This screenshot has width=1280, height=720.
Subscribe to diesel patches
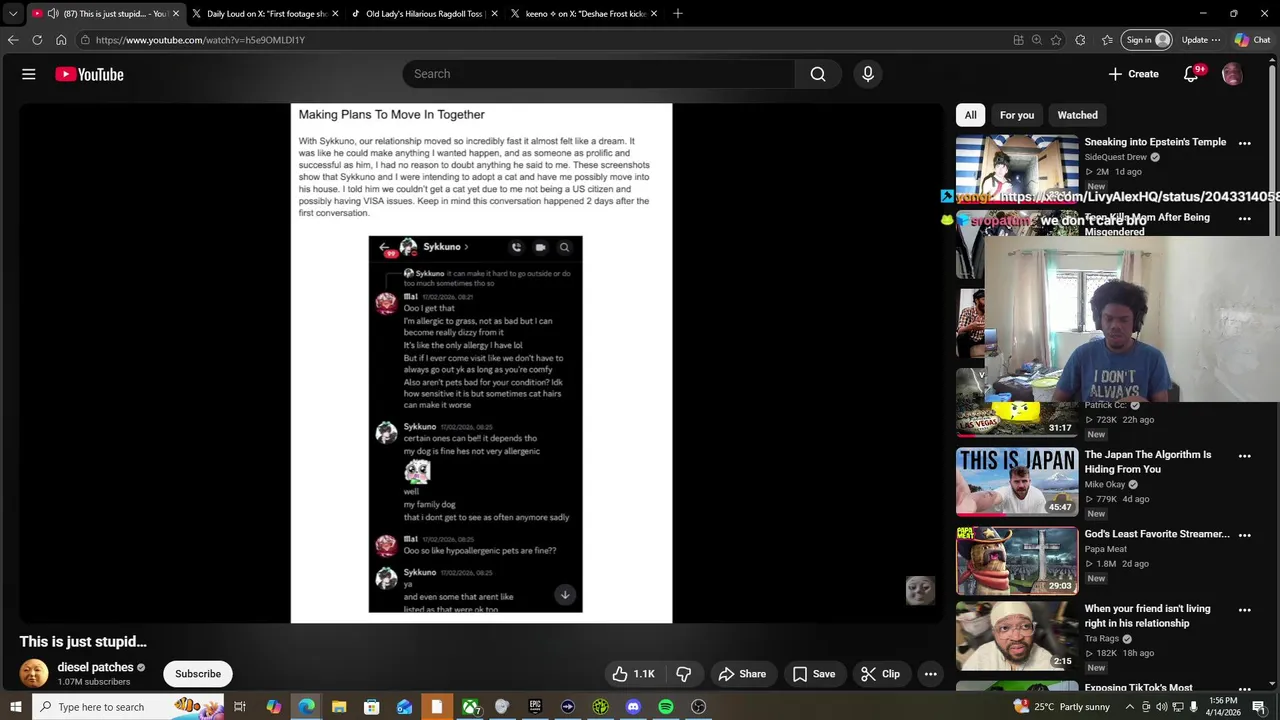pos(198,674)
